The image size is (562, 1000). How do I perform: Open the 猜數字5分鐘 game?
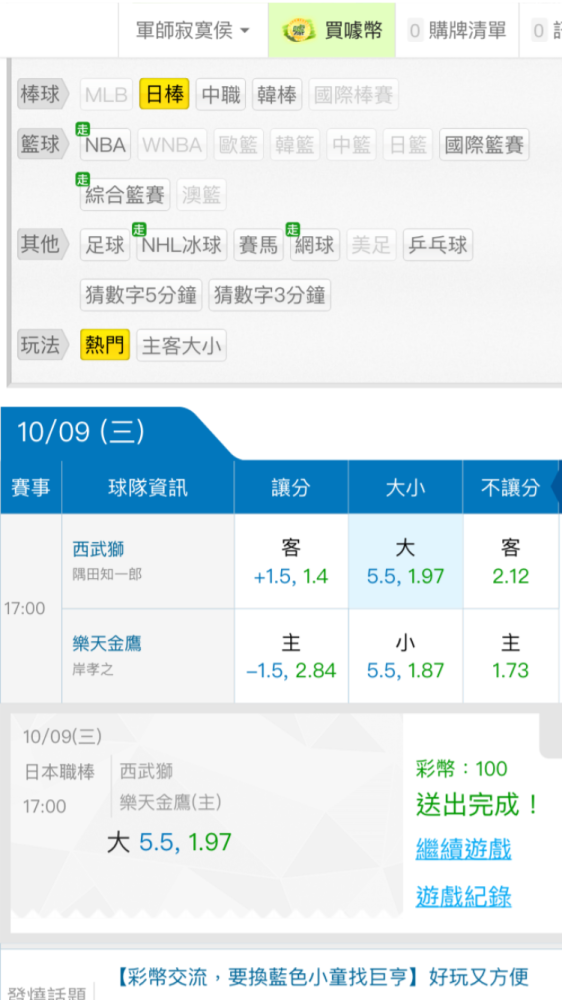[141, 295]
